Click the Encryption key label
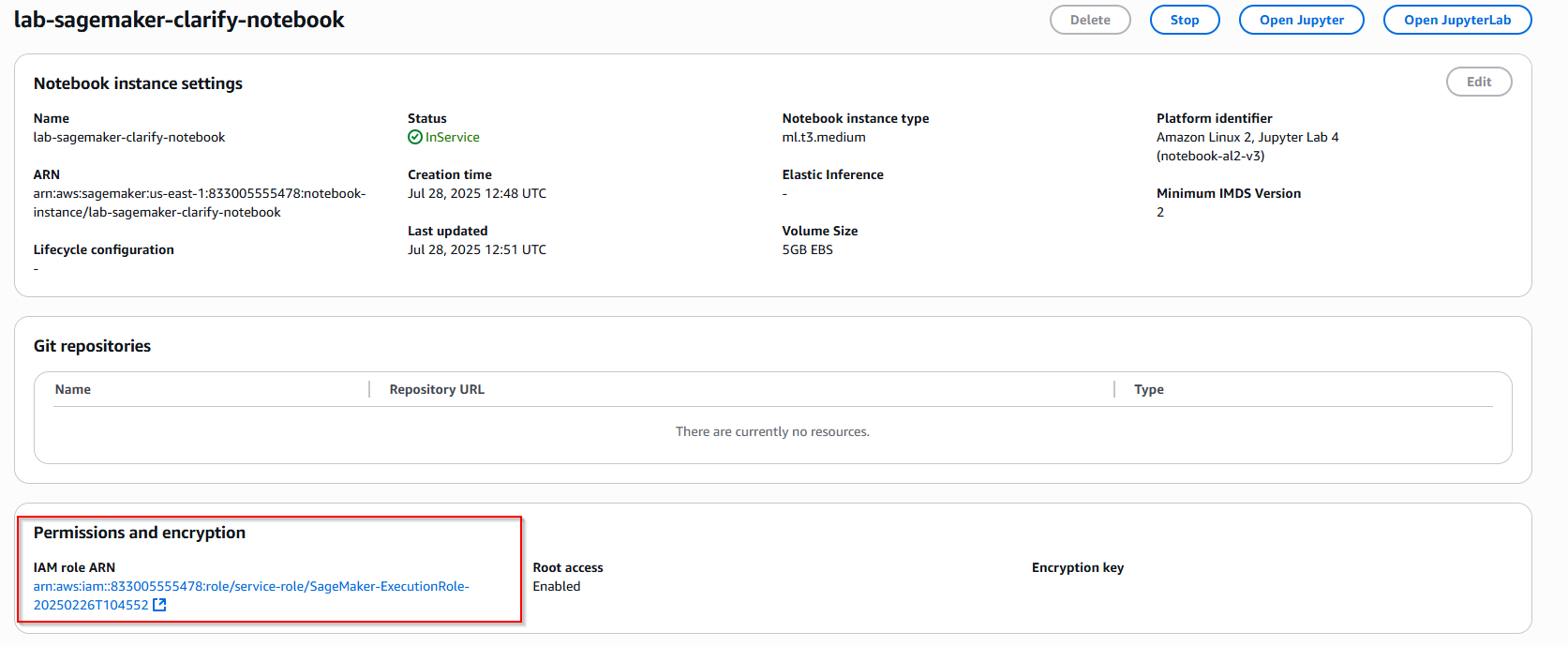 click(1078, 567)
